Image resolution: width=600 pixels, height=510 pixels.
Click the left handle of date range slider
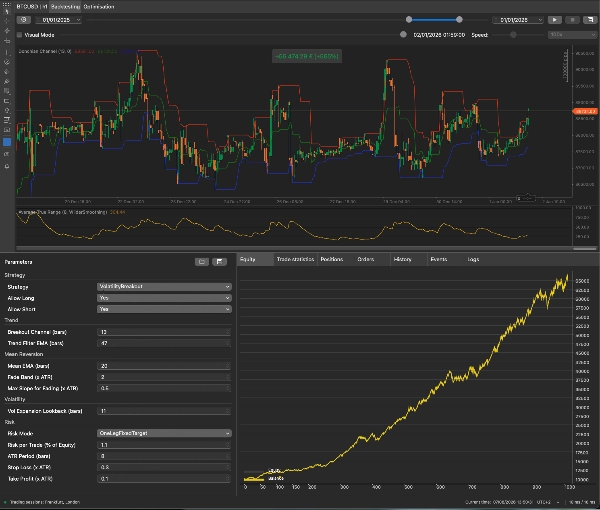click(x=409, y=20)
